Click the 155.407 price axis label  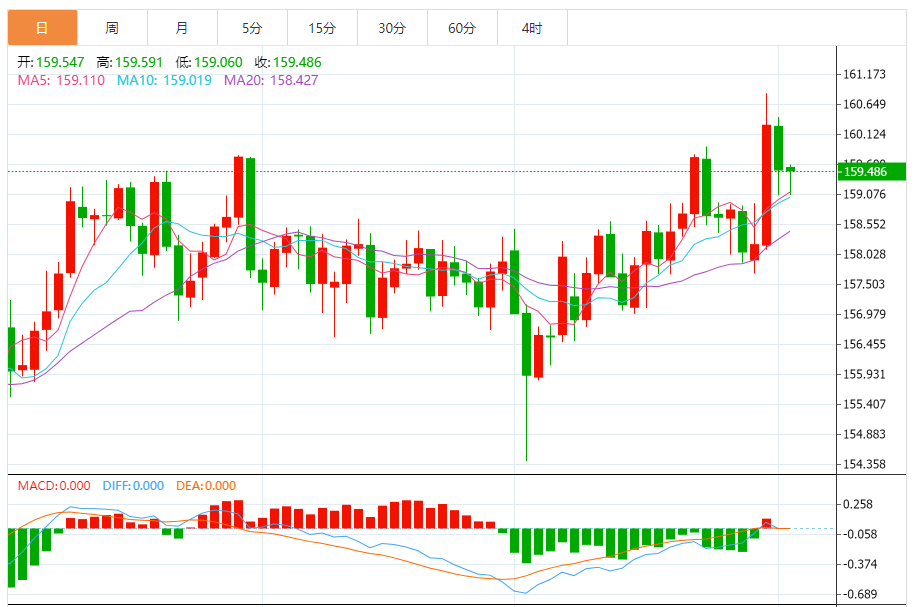[x=864, y=404]
